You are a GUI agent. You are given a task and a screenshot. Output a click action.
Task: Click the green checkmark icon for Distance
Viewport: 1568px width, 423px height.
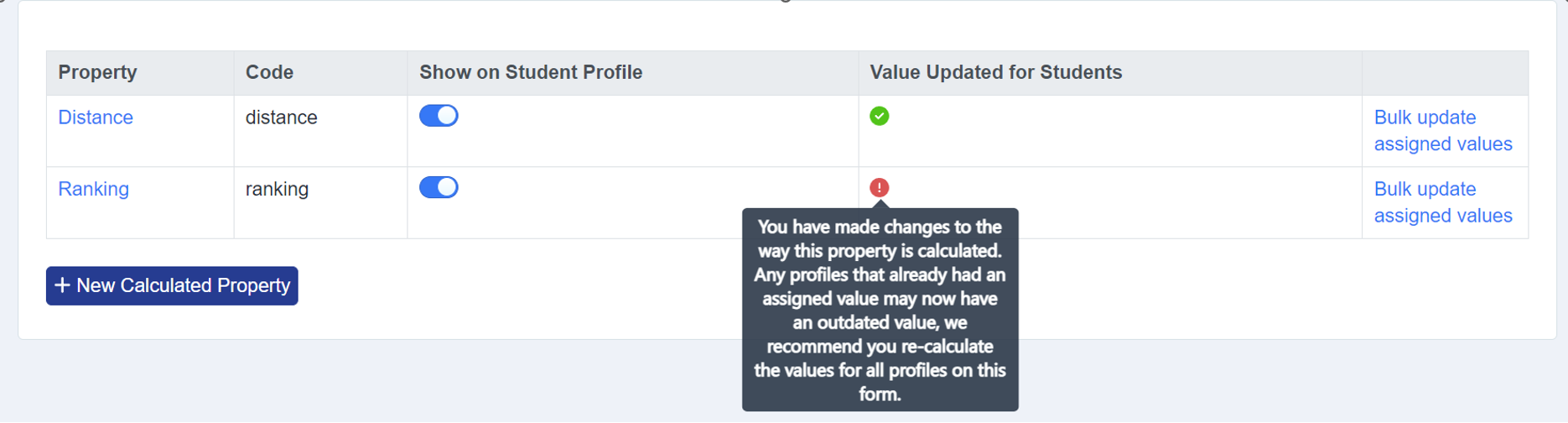click(879, 116)
